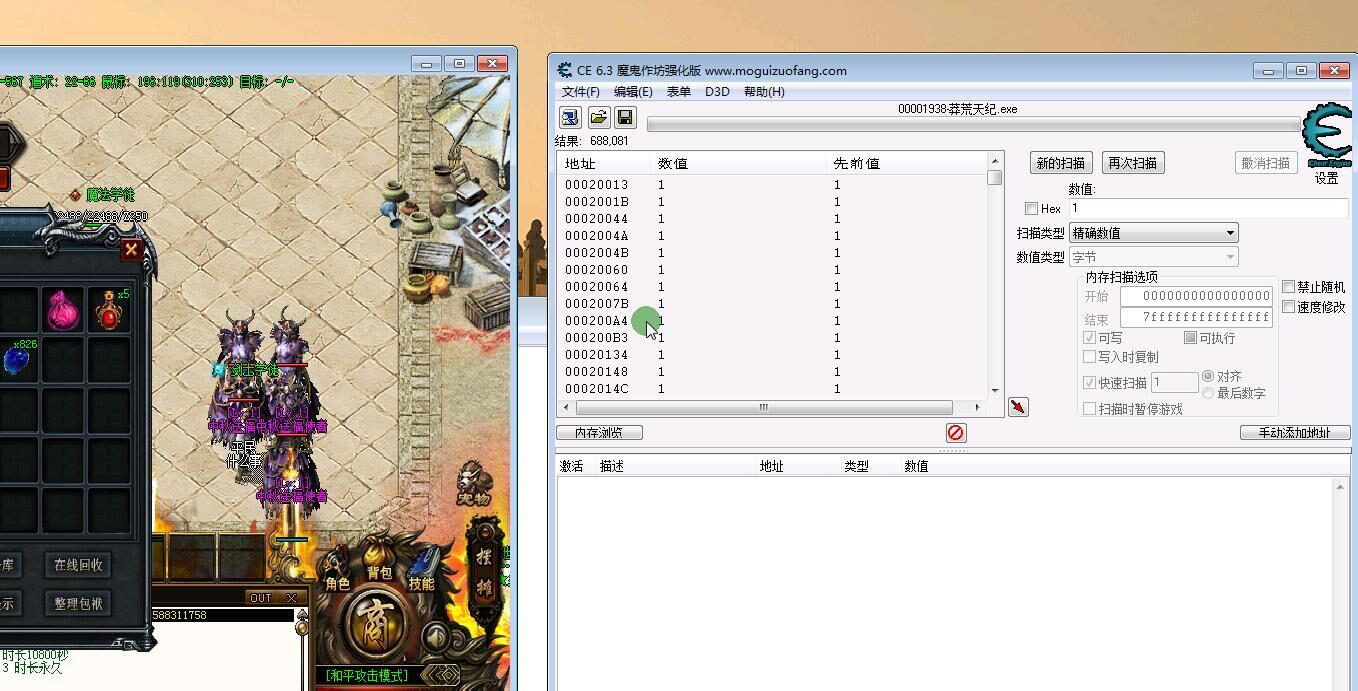Click the 类型 type column header in address table
The image size is (1358, 691).
coord(856,466)
